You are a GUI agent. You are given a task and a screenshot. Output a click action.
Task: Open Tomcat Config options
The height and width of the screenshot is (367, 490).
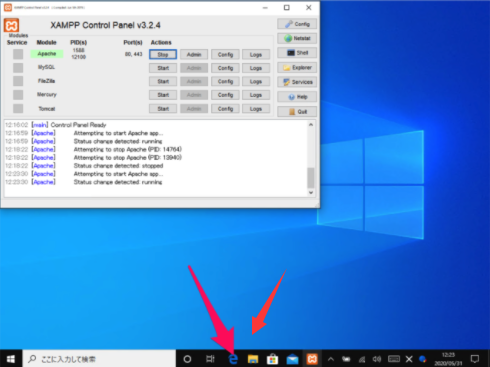click(225, 109)
